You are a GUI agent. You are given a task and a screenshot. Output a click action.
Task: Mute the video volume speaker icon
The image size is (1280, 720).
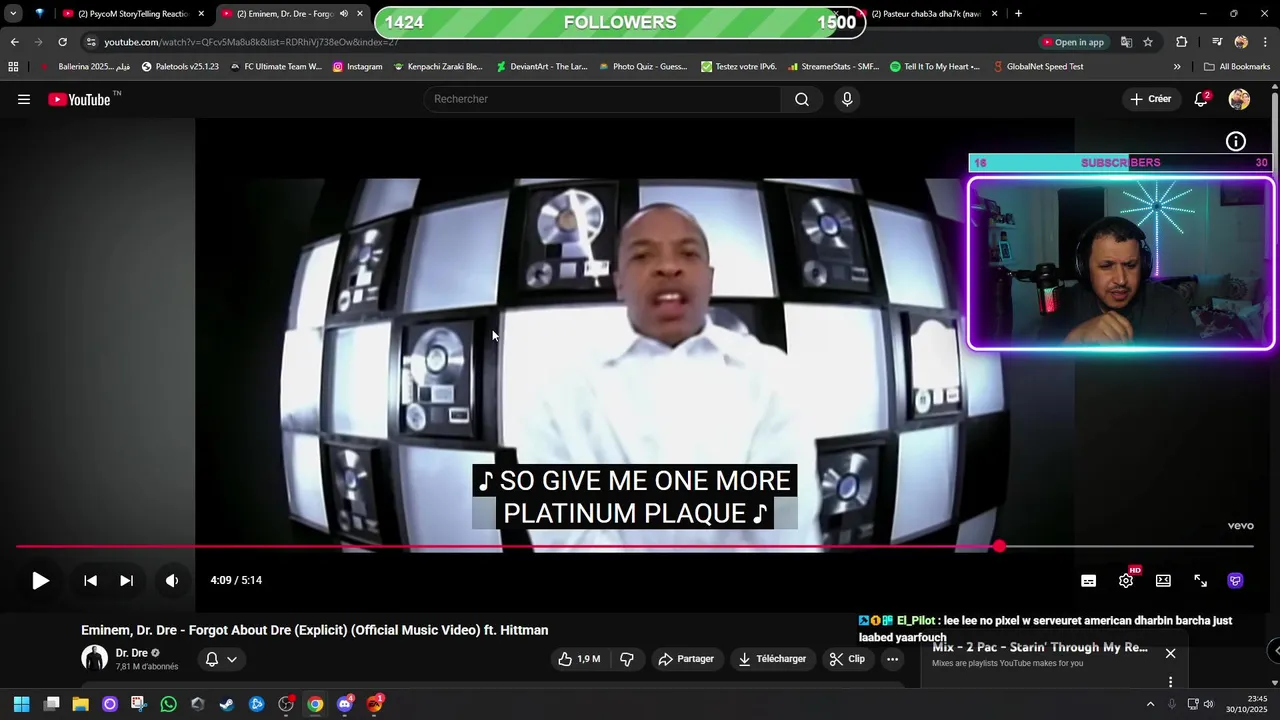click(x=172, y=580)
